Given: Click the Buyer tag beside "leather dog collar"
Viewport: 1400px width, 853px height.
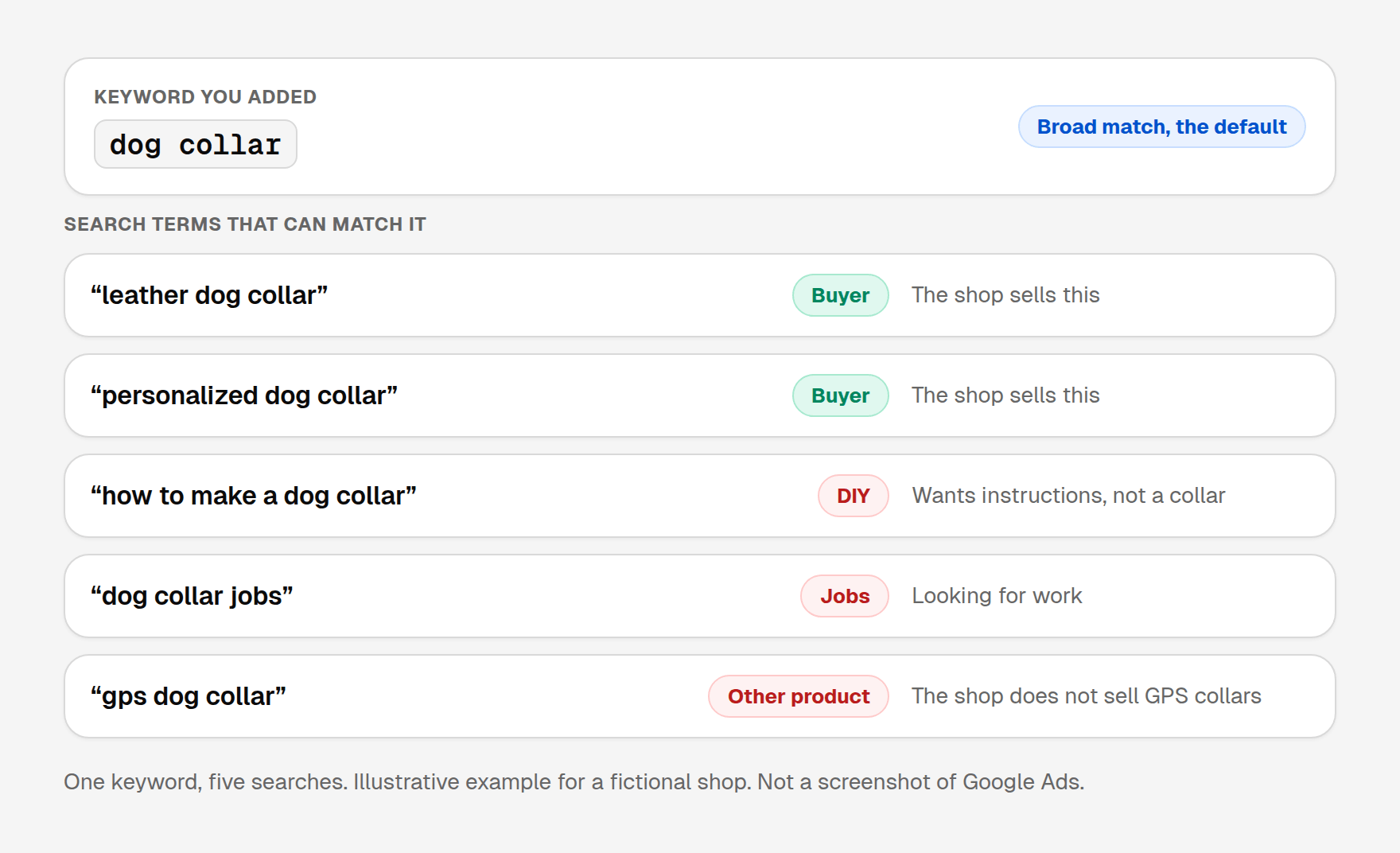Looking at the screenshot, I should 840,295.
